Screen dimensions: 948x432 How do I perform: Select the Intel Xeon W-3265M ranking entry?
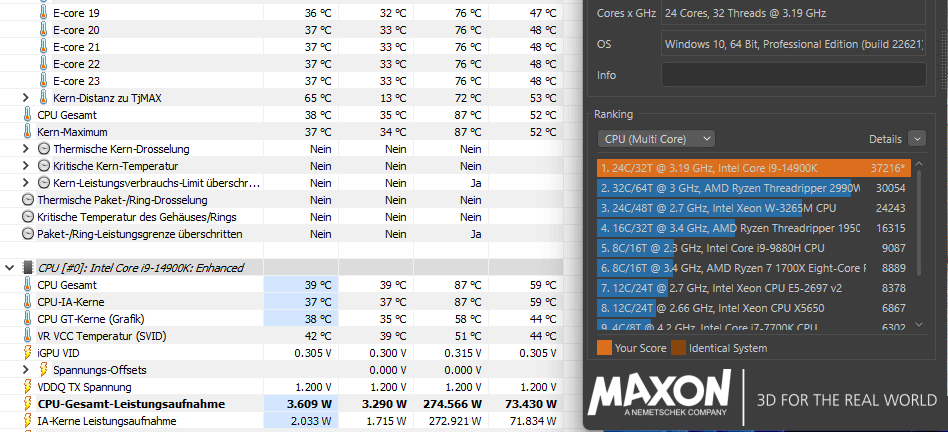753,208
